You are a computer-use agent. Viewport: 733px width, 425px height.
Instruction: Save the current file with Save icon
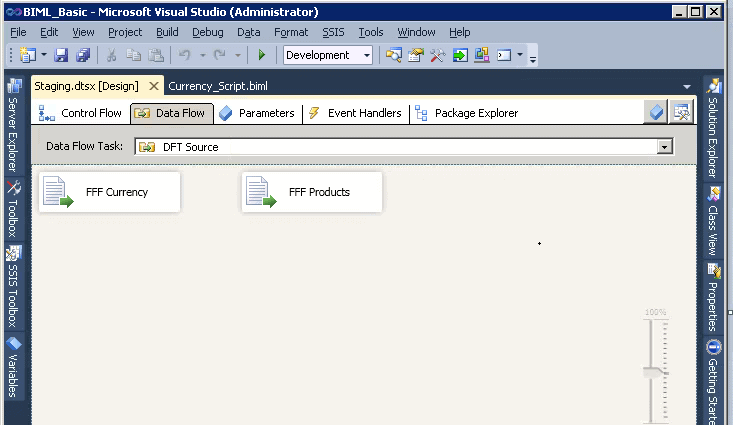61,55
